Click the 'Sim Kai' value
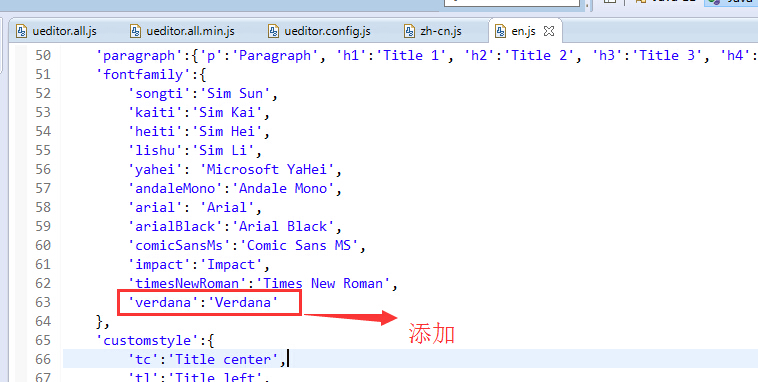 point(227,113)
